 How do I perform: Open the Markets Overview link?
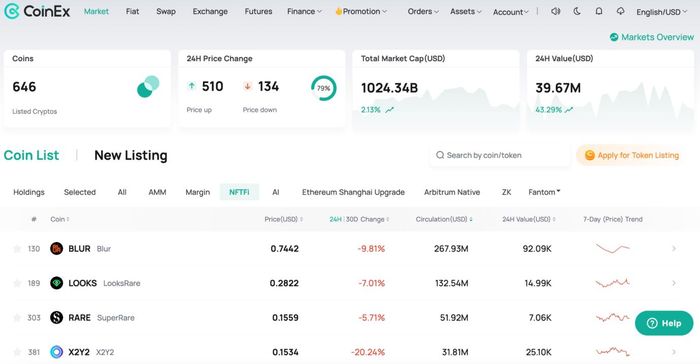coord(652,37)
